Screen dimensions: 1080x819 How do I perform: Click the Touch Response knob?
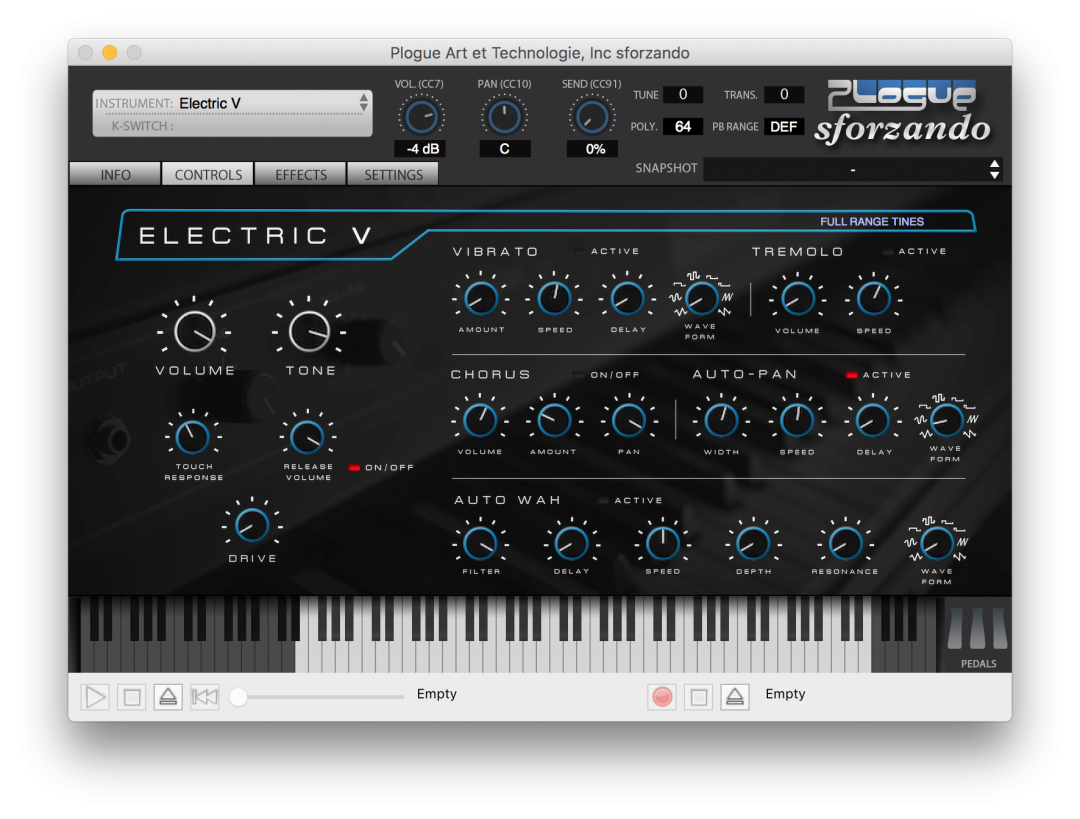tap(193, 437)
